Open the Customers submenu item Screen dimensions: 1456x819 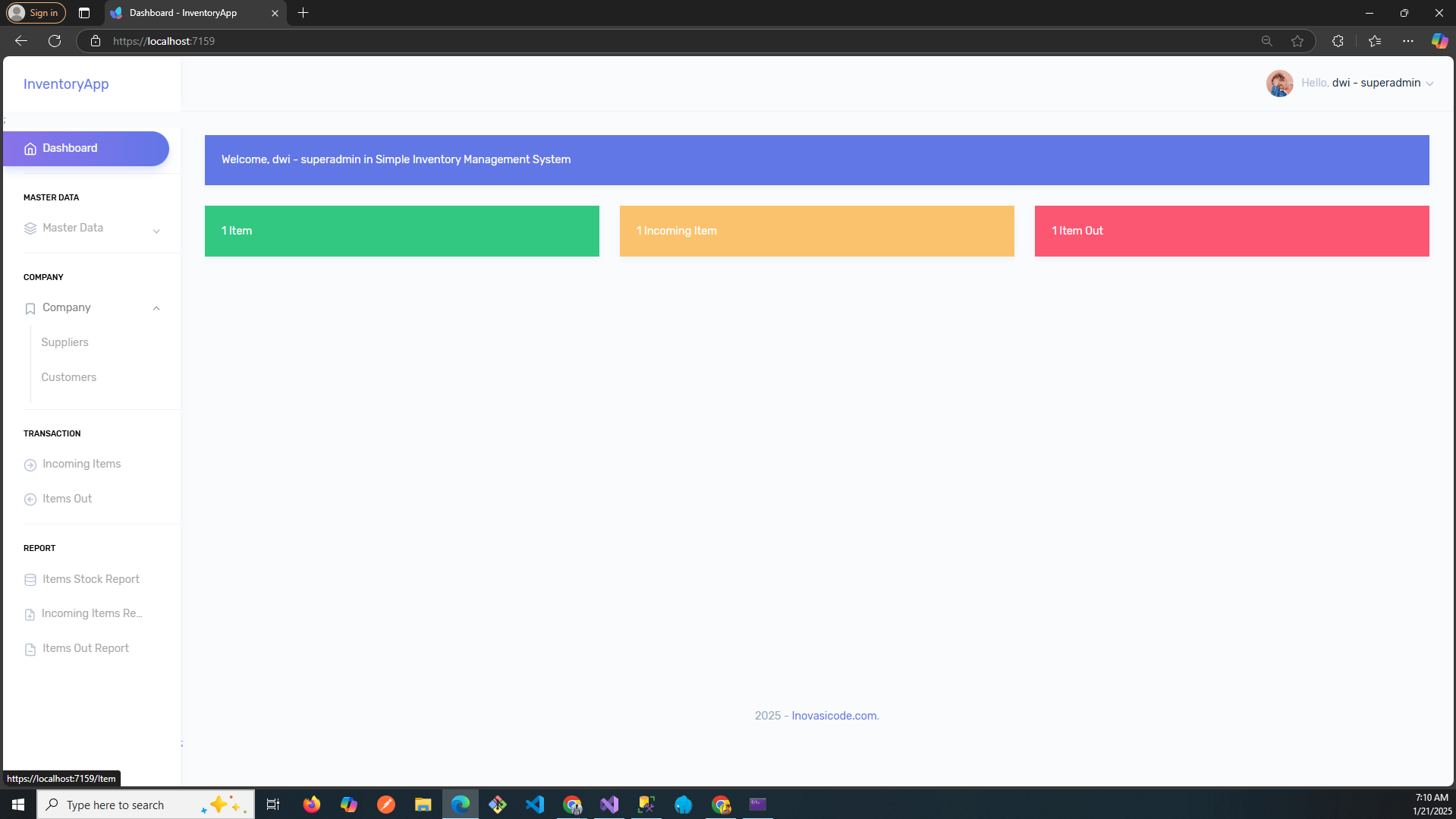pos(68,377)
